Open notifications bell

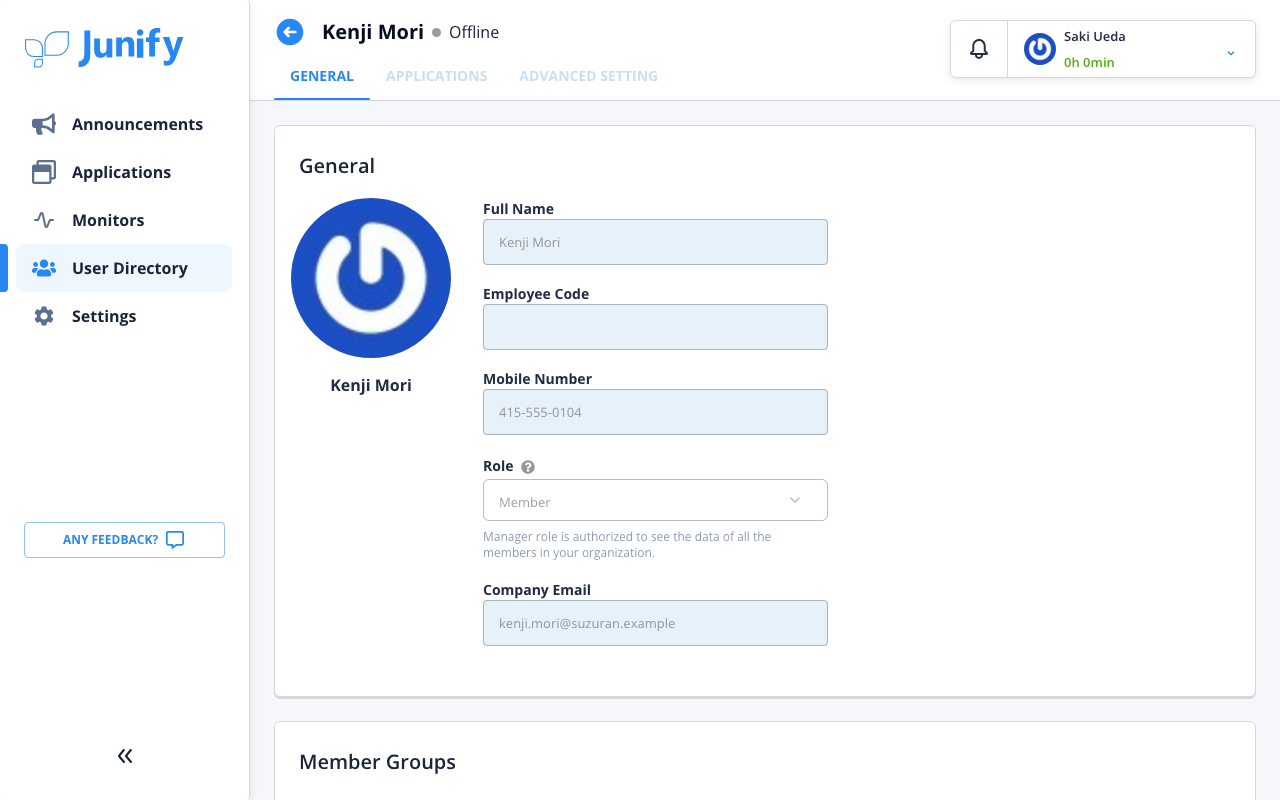pos(979,48)
